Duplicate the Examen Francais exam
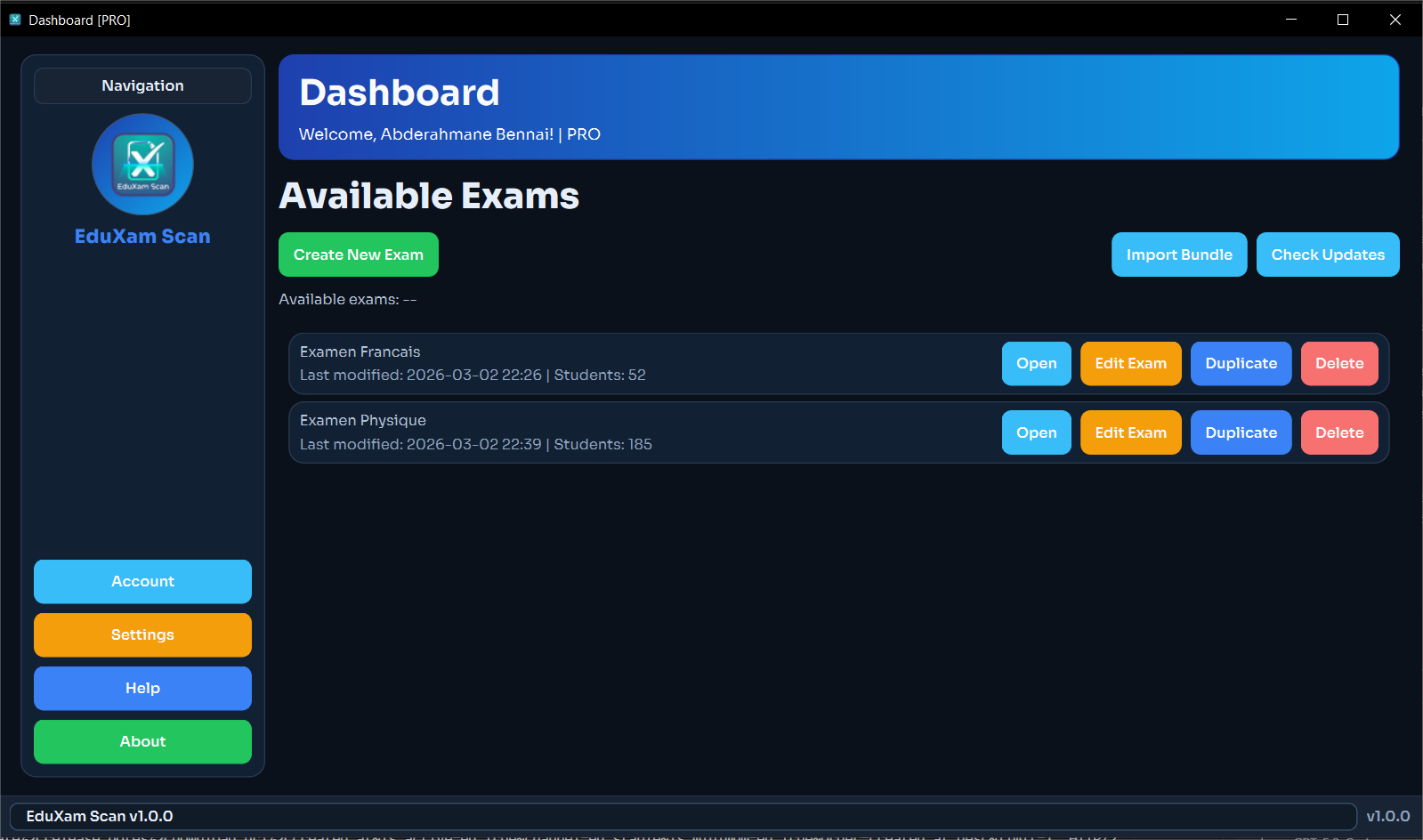Image resolution: width=1423 pixels, height=840 pixels. [x=1241, y=364]
